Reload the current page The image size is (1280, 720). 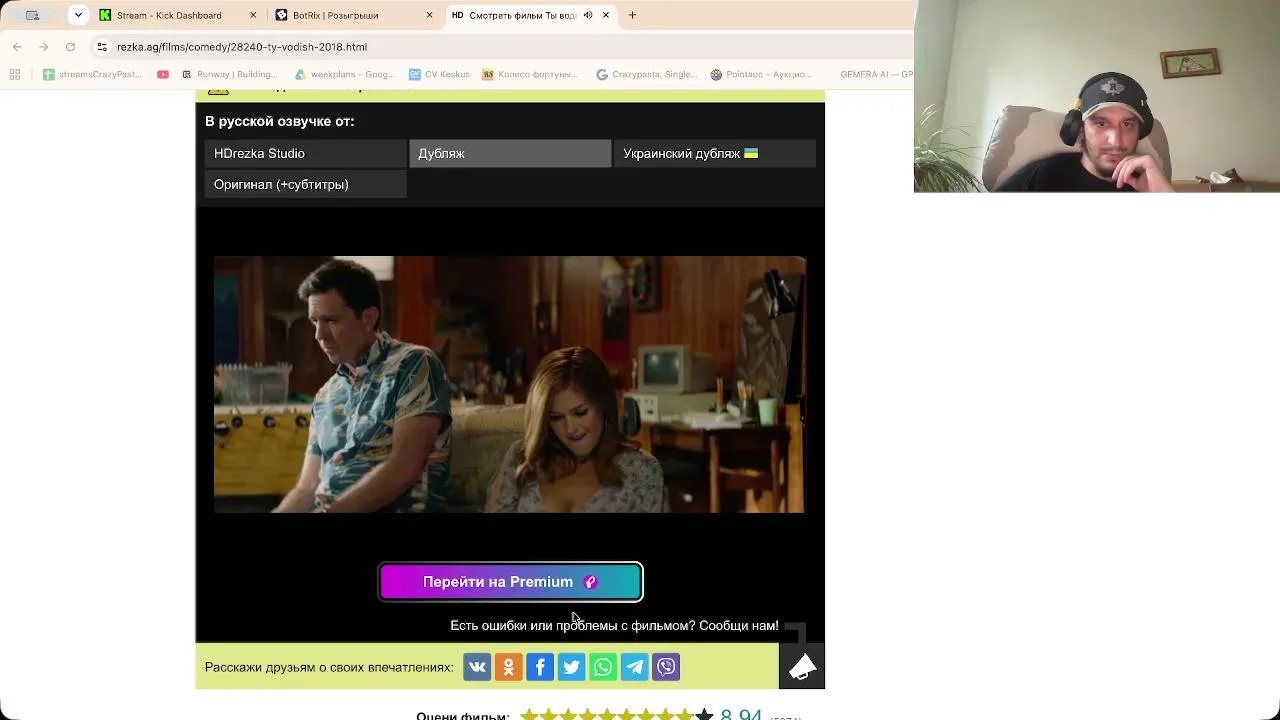(70, 47)
